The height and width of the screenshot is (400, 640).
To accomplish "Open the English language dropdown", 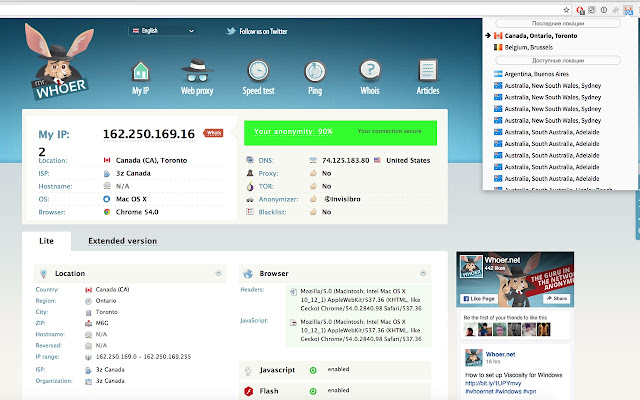I will [163, 31].
